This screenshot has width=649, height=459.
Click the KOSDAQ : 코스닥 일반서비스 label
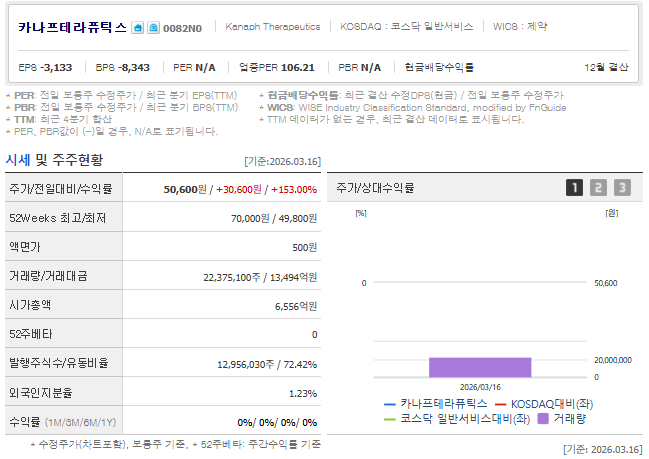(x=406, y=26)
